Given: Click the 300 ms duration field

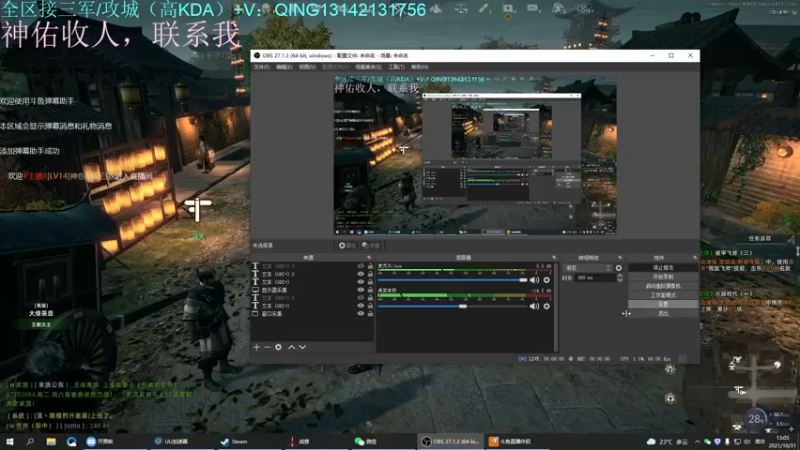Looking at the screenshot, I should [x=595, y=278].
